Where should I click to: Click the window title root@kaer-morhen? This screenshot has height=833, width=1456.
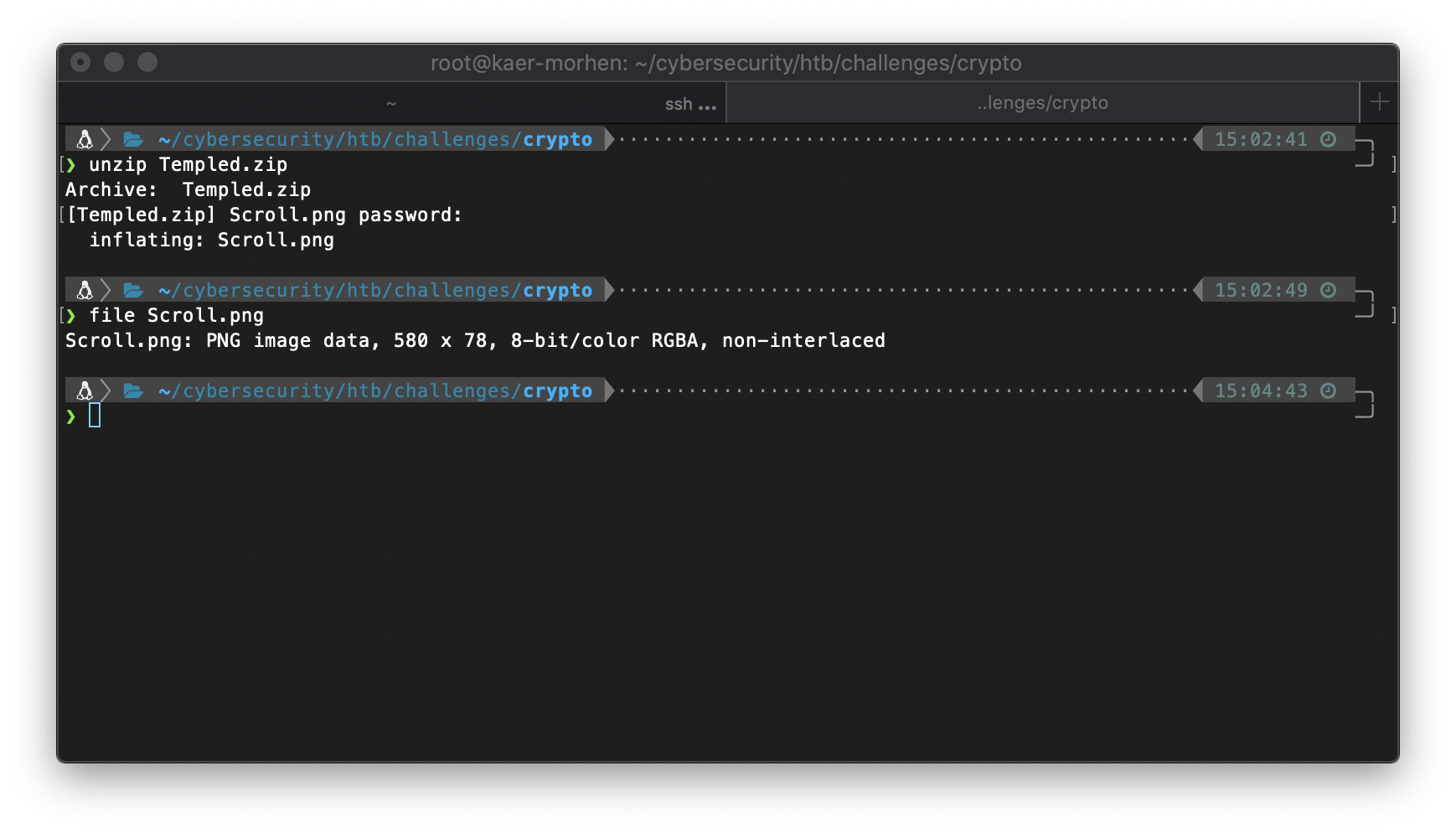coord(726,63)
